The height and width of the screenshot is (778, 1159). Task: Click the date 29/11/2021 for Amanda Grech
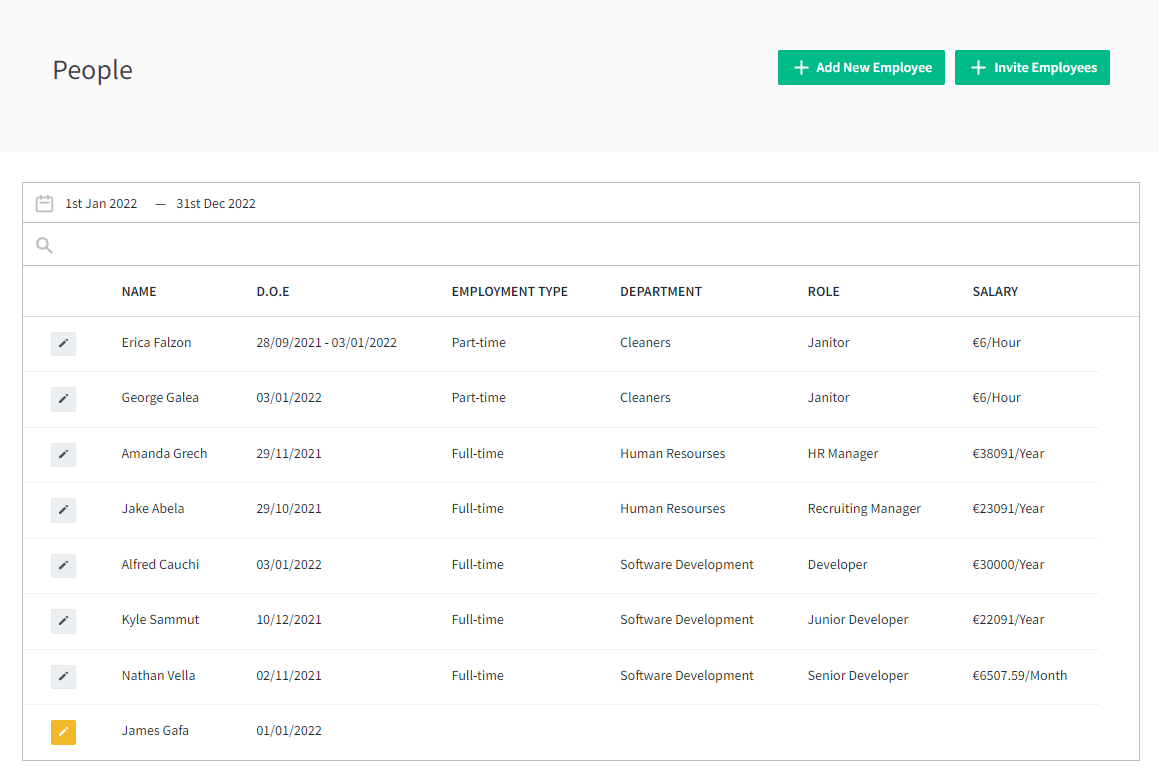pos(288,454)
